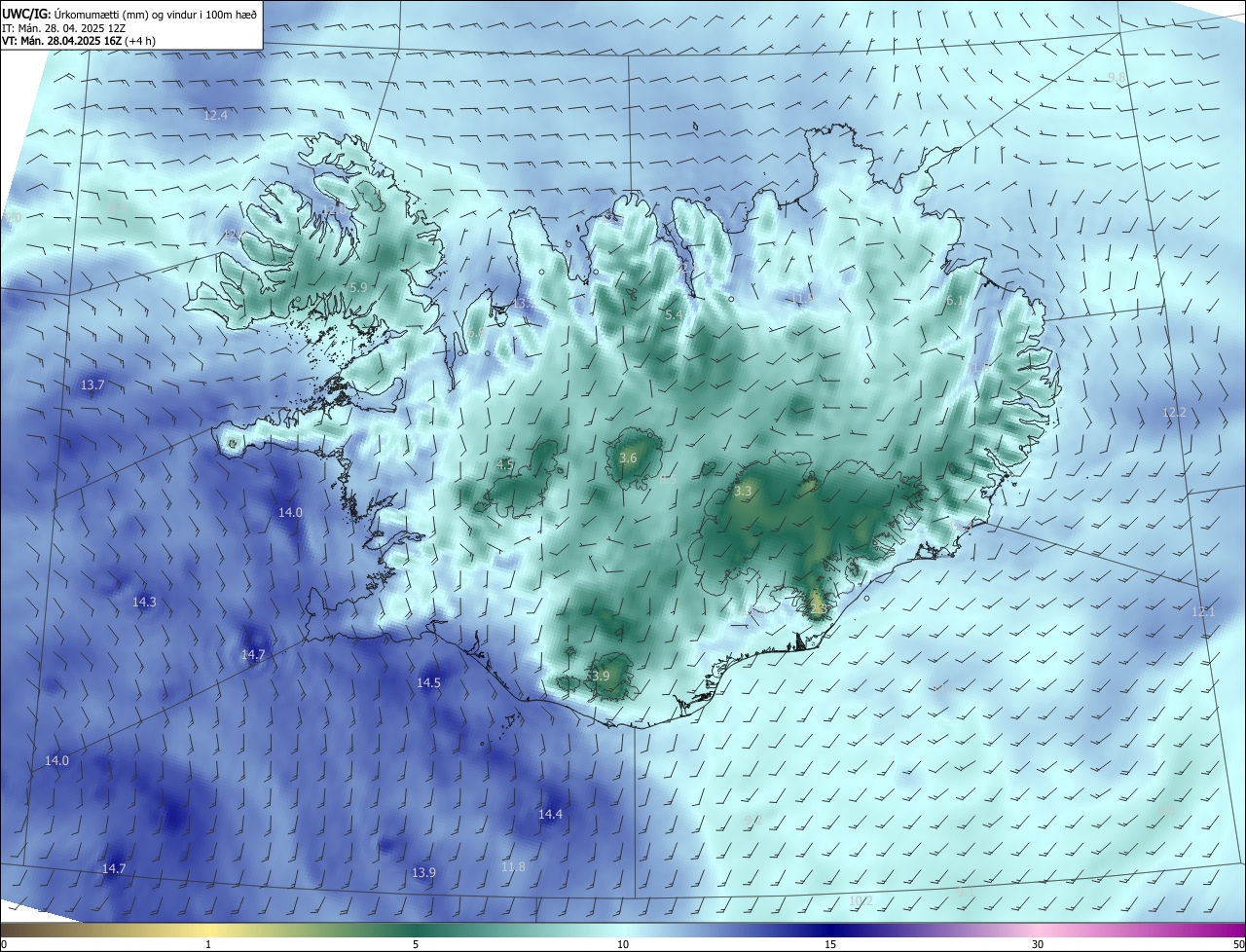Viewport: 1246px width, 952px height.
Task: Click the 11.8 value label
Action: 513,866
